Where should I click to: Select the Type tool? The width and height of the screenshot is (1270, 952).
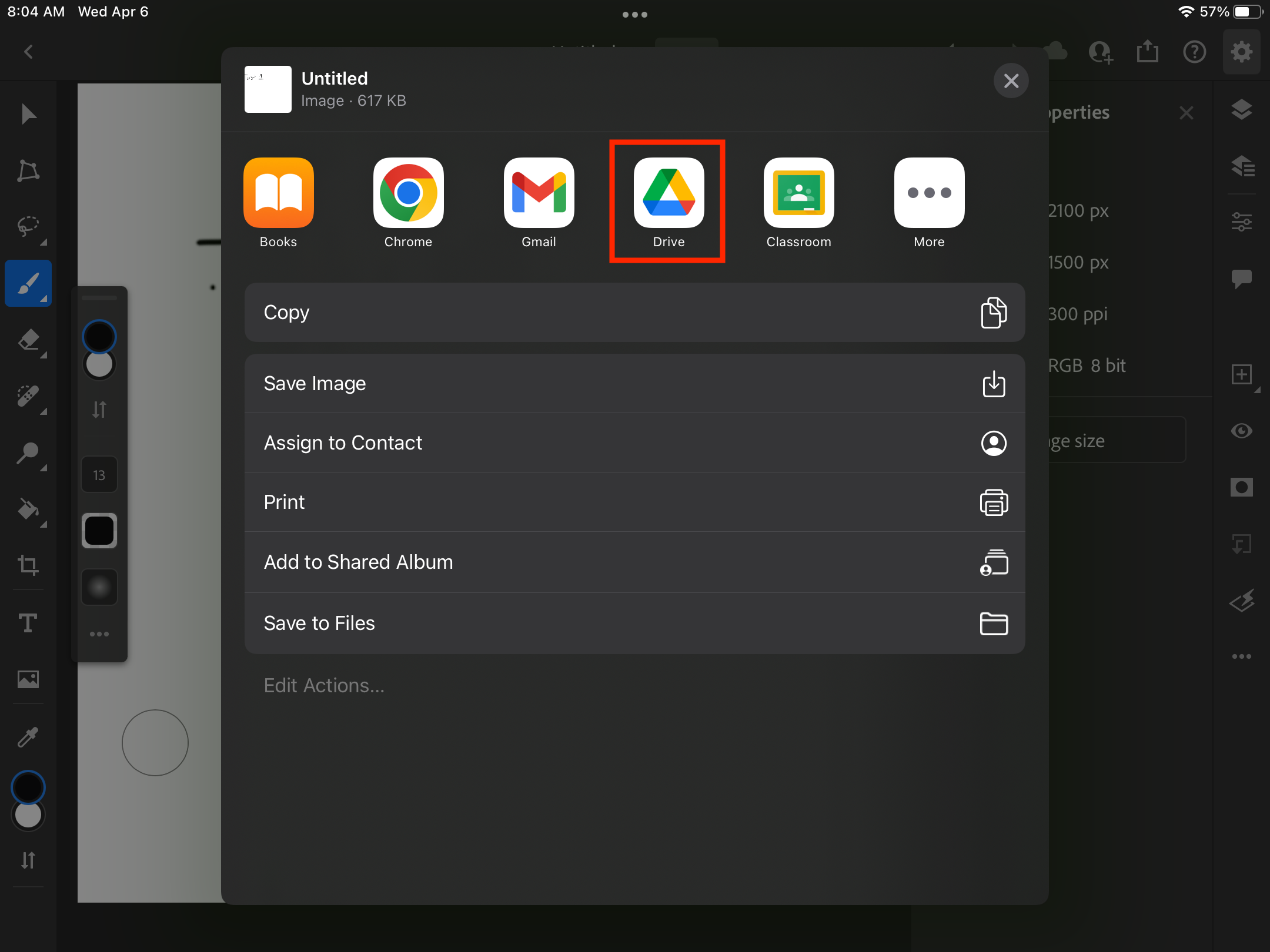click(28, 622)
